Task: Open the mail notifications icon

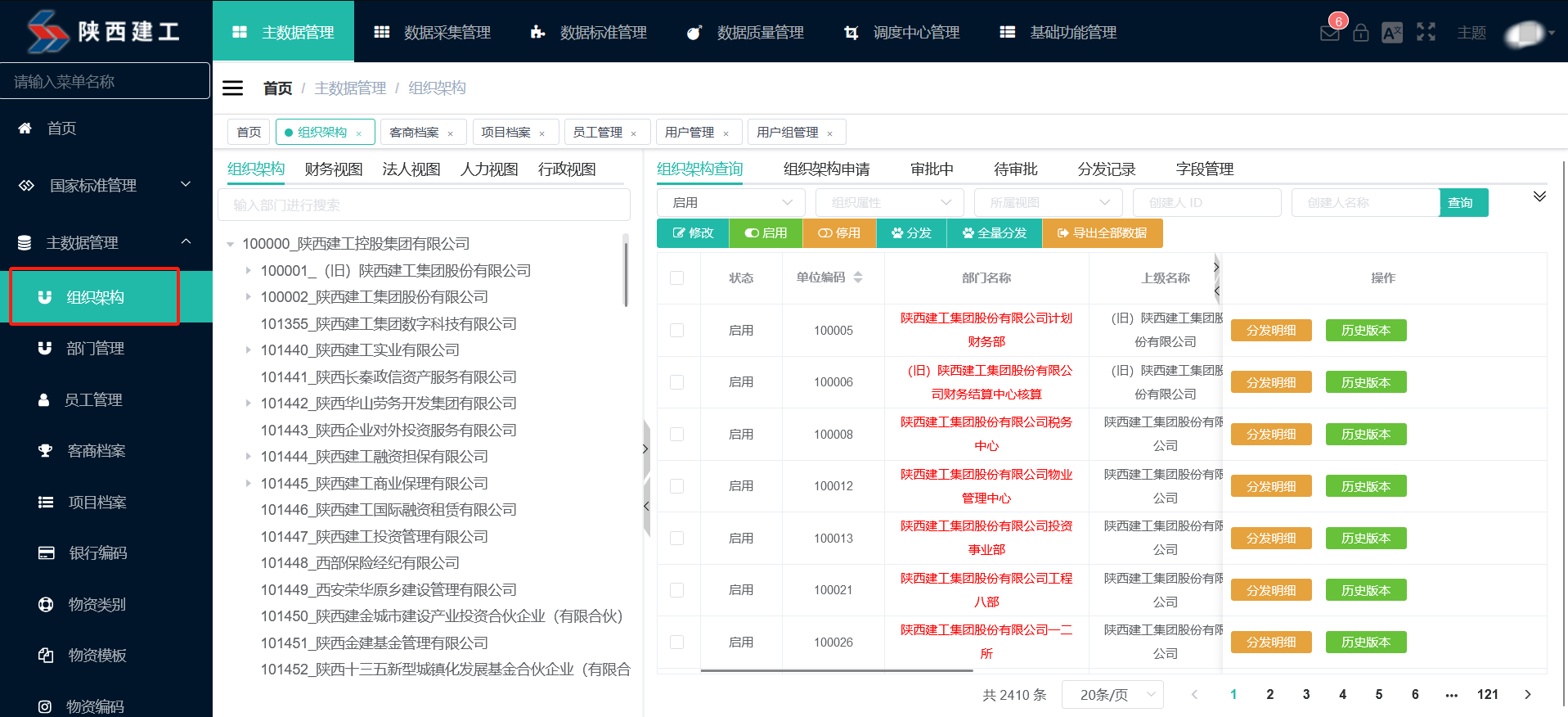Action: [x=1329, y=33]
